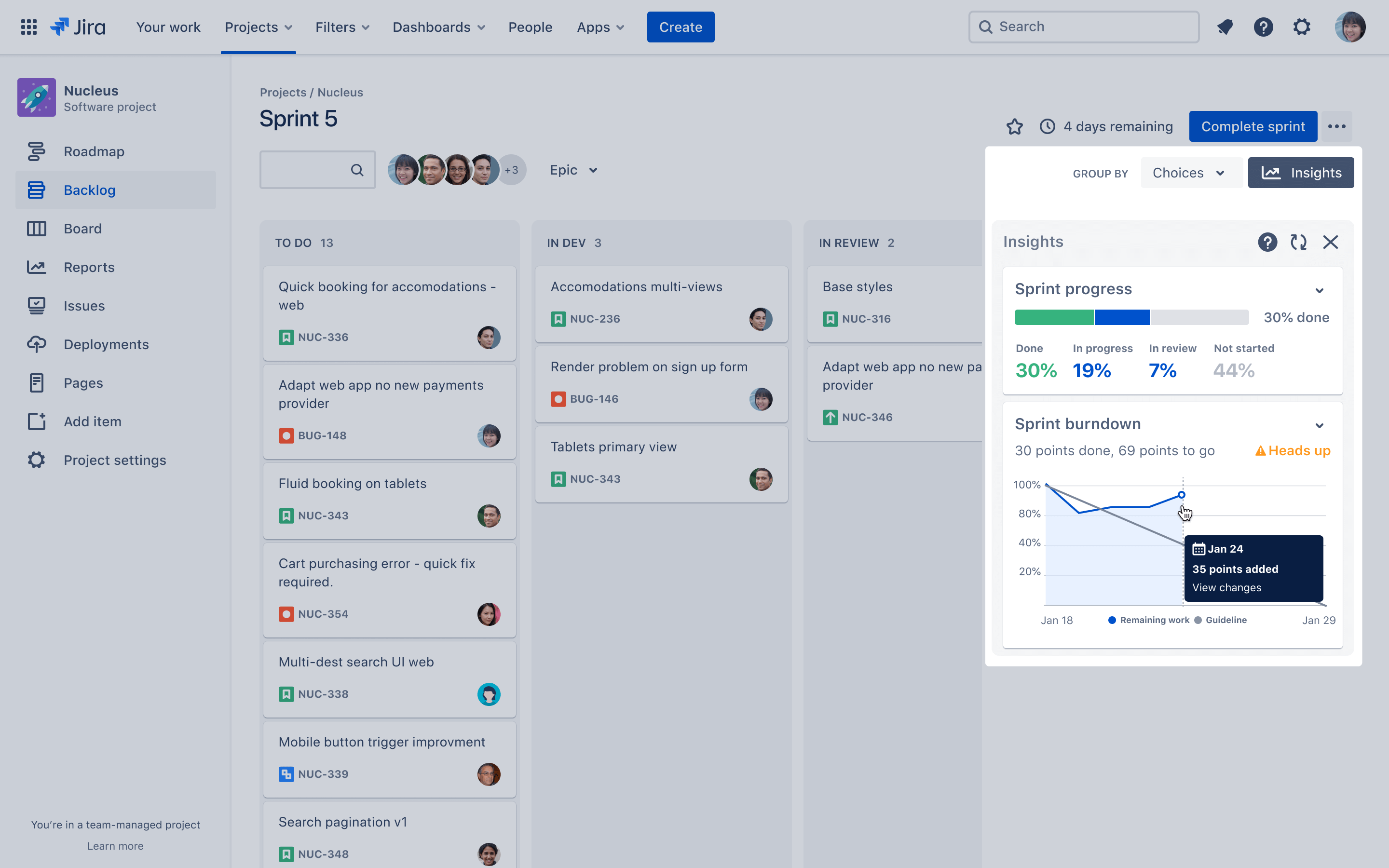The height and width of the screenshot is (868, 1389).
Task: Open Insights help question icon
Action: click(x=1267, y=242)
